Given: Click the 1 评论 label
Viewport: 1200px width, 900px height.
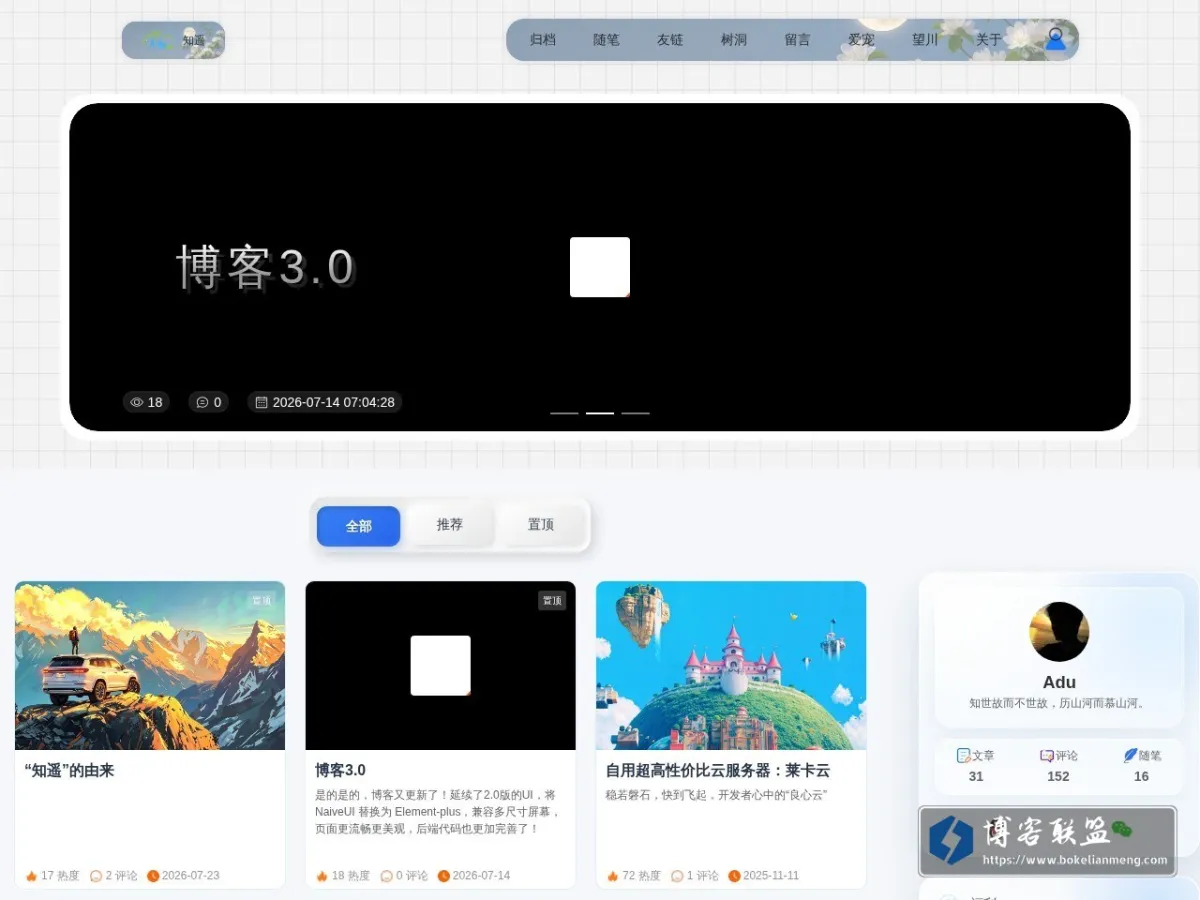Looking at the screenshot, I should [x=703, y=876].
